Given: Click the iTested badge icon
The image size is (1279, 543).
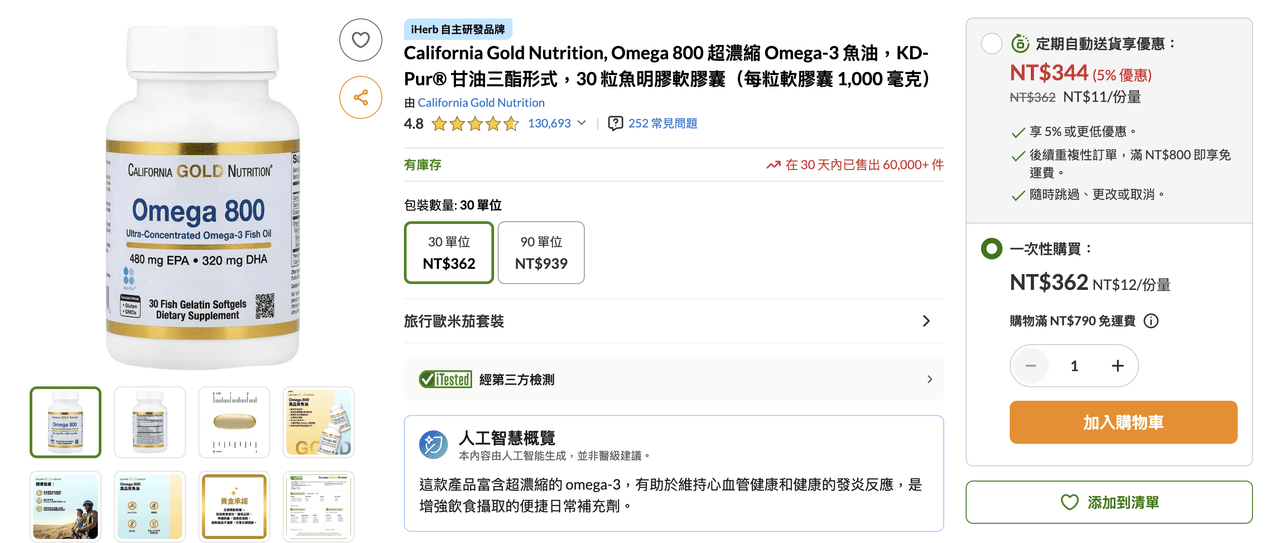Looking at the screenshot, I should click(445, 379).
